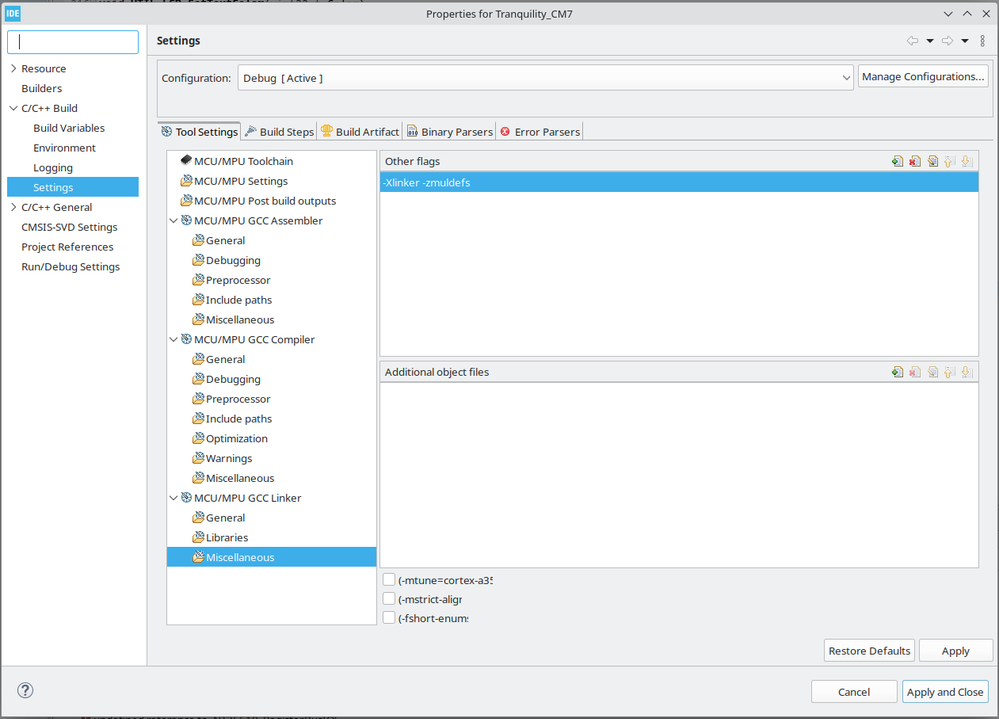Collapse the MCU/MPU GCC Assembler node
The image size is (999, 719).
[x=173, y=220]
